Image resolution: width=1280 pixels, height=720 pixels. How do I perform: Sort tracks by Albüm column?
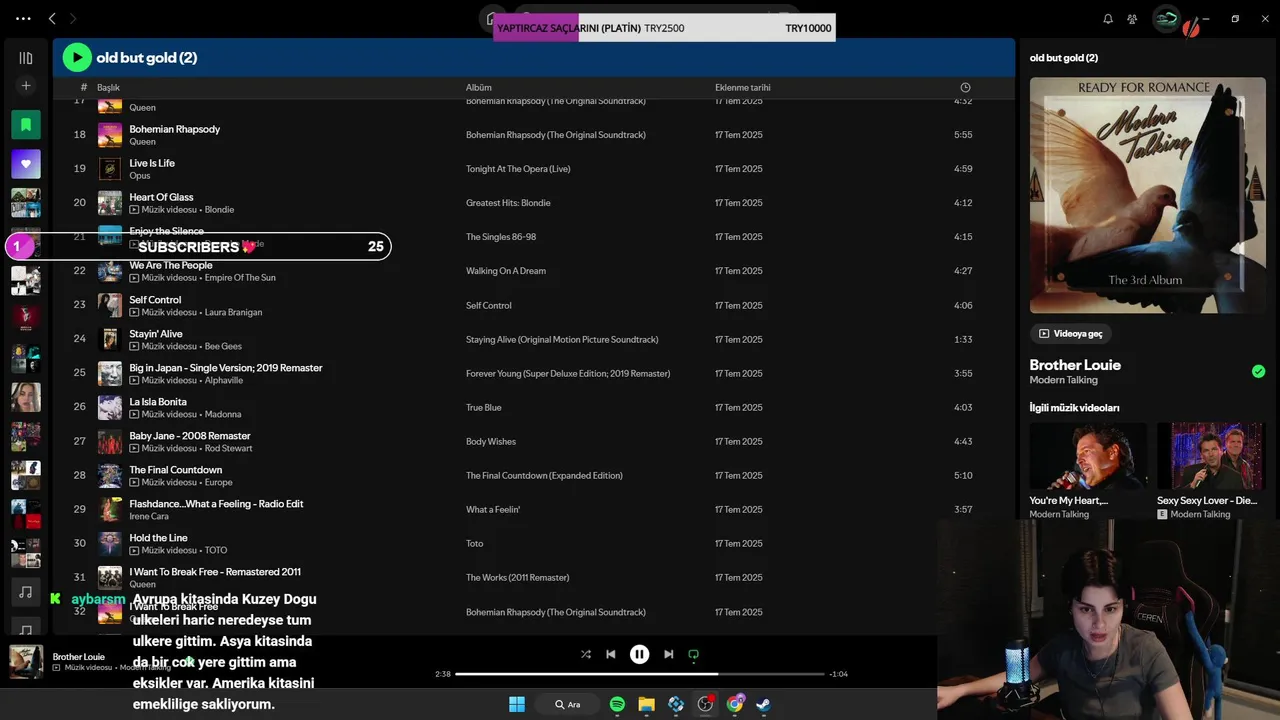click(x=479, y=87)
